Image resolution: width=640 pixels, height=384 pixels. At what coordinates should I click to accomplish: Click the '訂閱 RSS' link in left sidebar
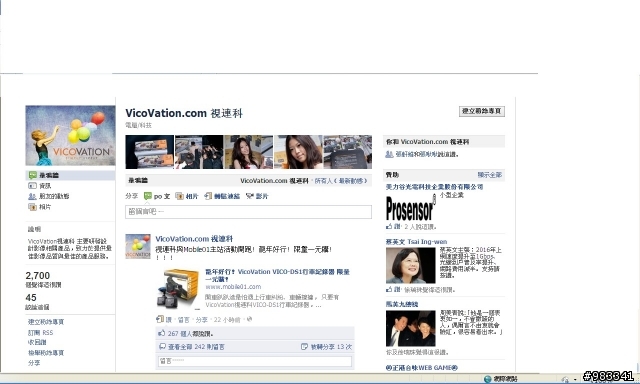40,332
